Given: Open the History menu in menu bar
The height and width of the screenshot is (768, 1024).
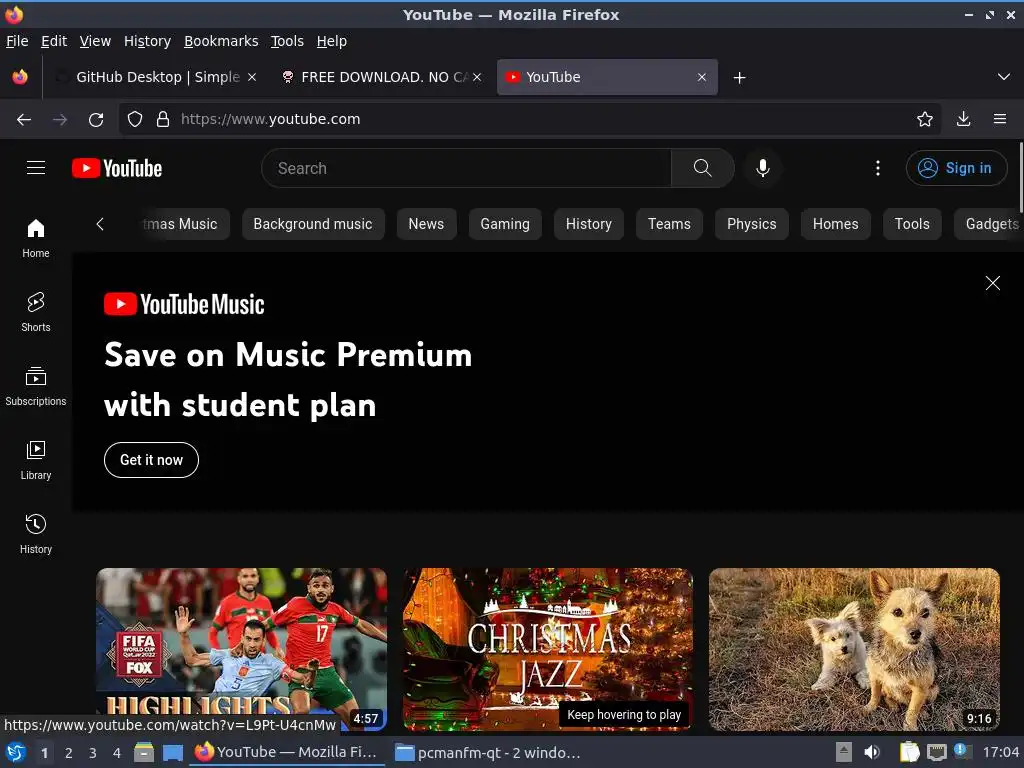Looking at the screenshot, I should pyautogui.click(x=148, y=41).
